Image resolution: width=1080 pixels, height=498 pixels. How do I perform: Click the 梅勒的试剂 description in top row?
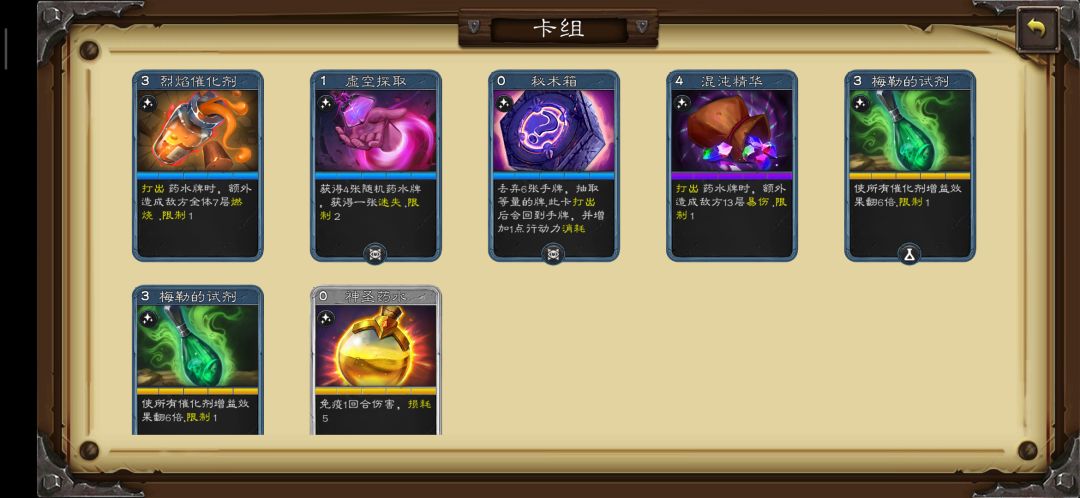[x=909, y=195]
